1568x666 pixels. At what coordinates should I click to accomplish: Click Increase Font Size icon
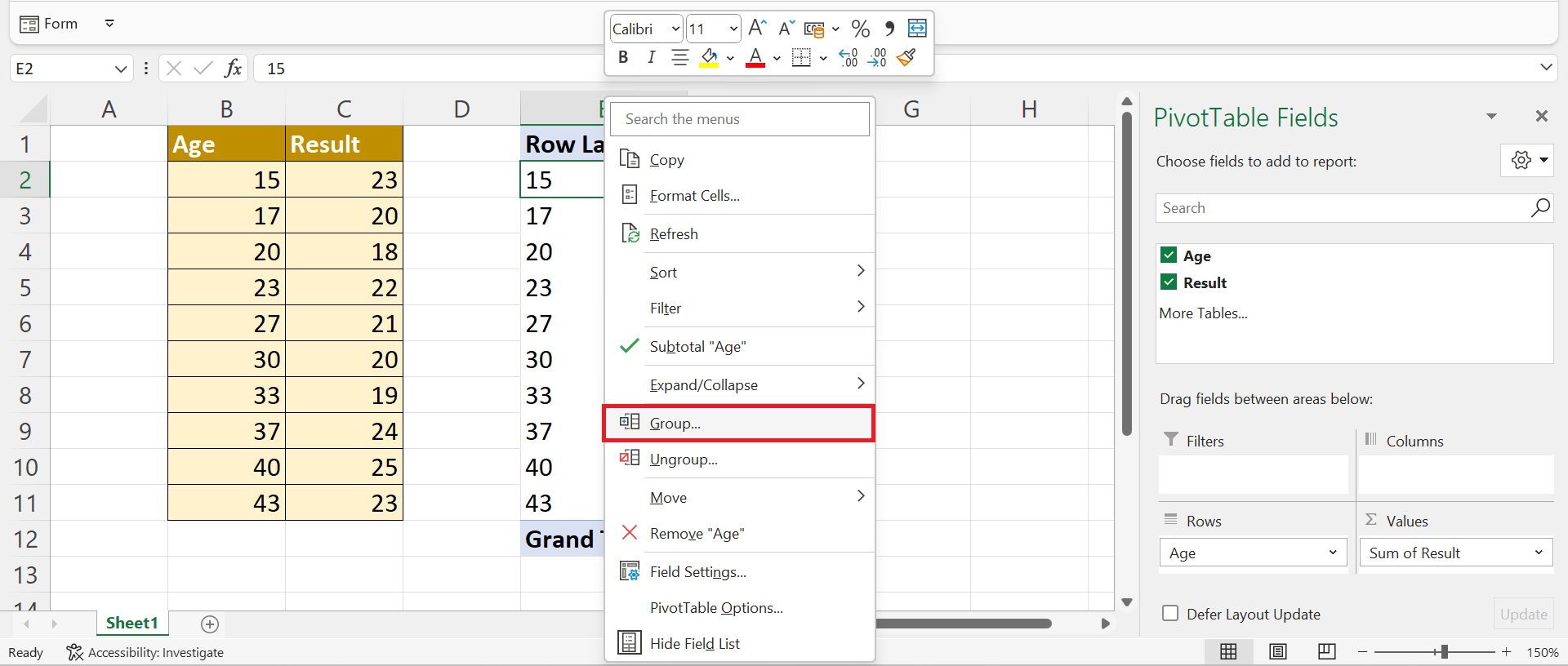(x=757, y=29)
